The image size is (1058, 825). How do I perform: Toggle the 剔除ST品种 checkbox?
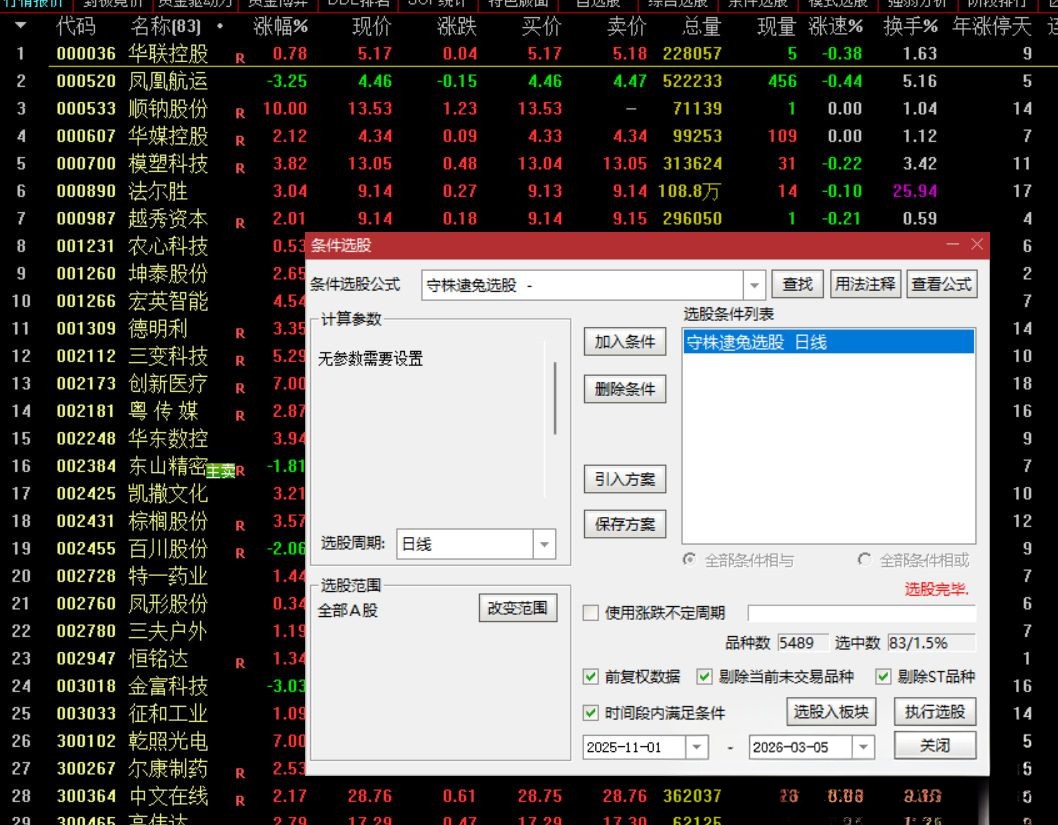[883, 677]
